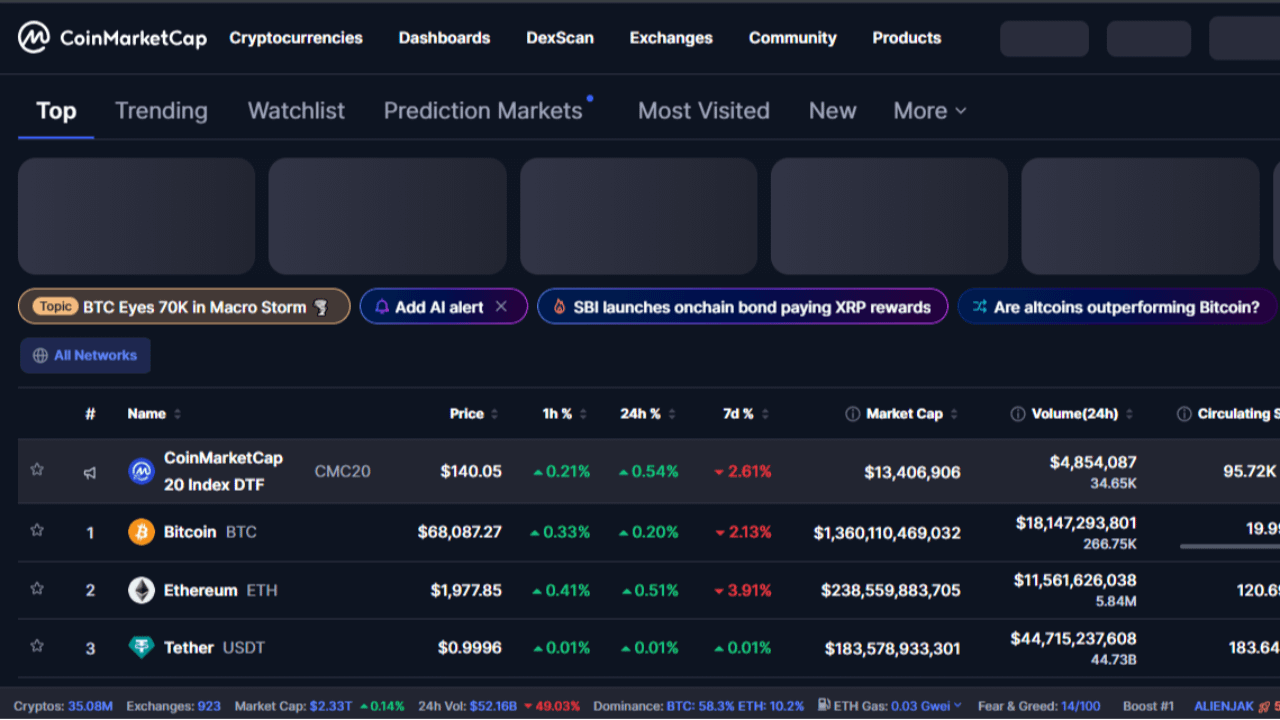Open the BTC Eyes 70K in Macro Storm topic

pos(184,307)
